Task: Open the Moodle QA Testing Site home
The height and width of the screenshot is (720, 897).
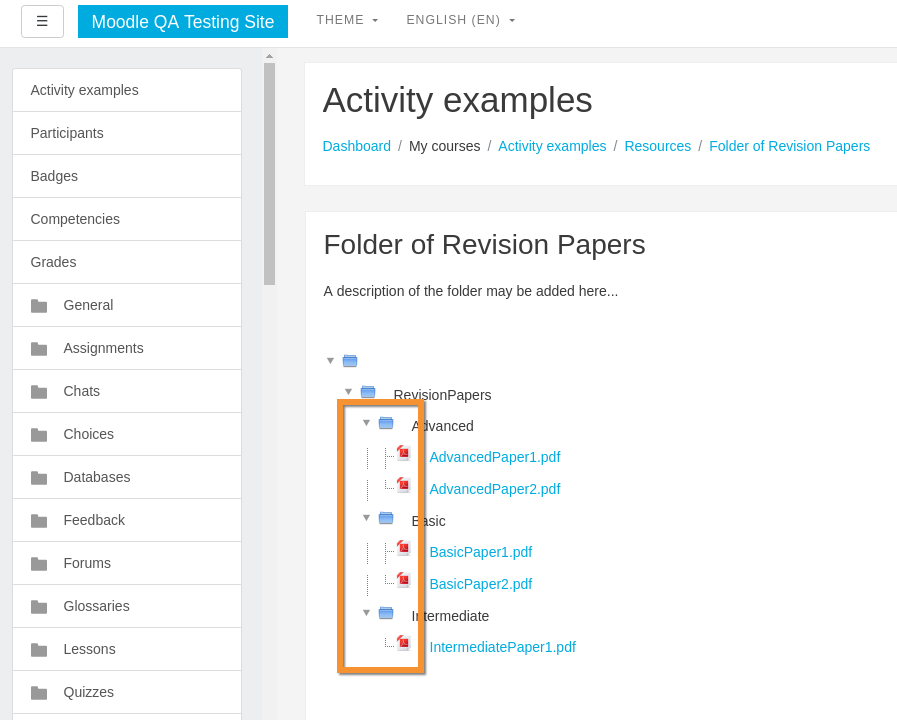Action: 182,22
